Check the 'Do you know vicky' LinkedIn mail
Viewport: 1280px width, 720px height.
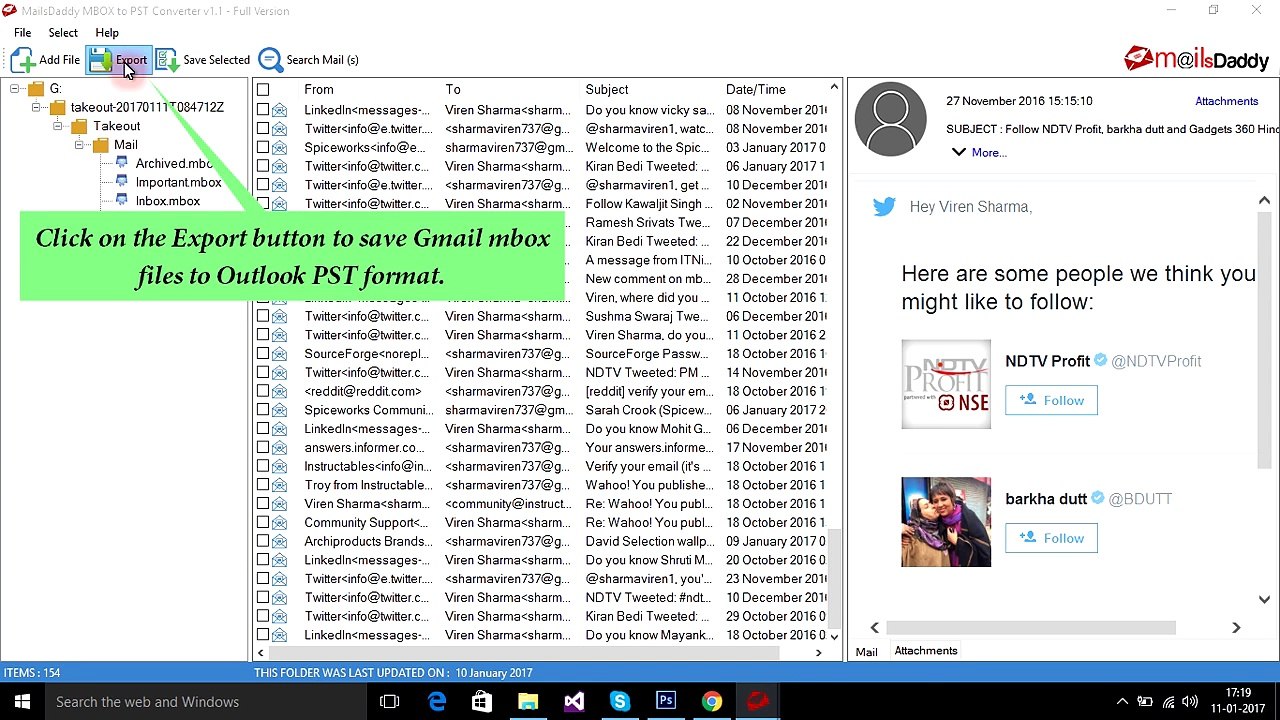[x=263, y=110]
